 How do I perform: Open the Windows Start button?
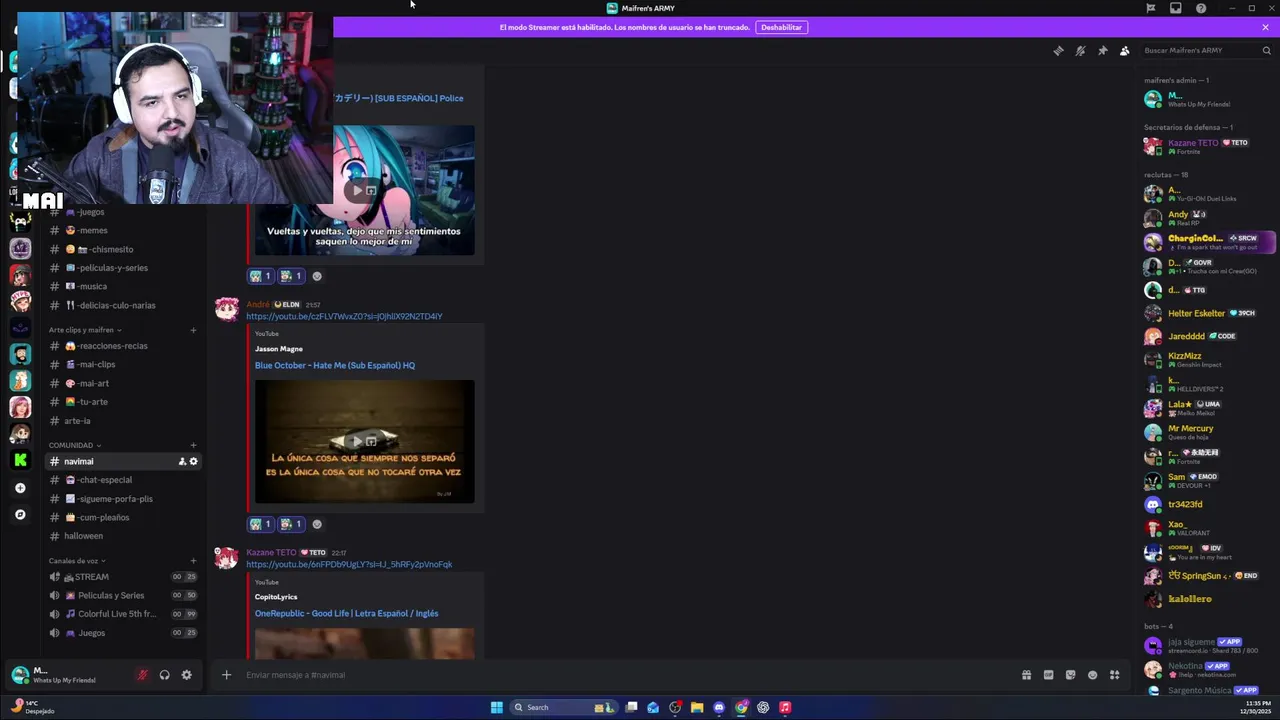[497, 707]
